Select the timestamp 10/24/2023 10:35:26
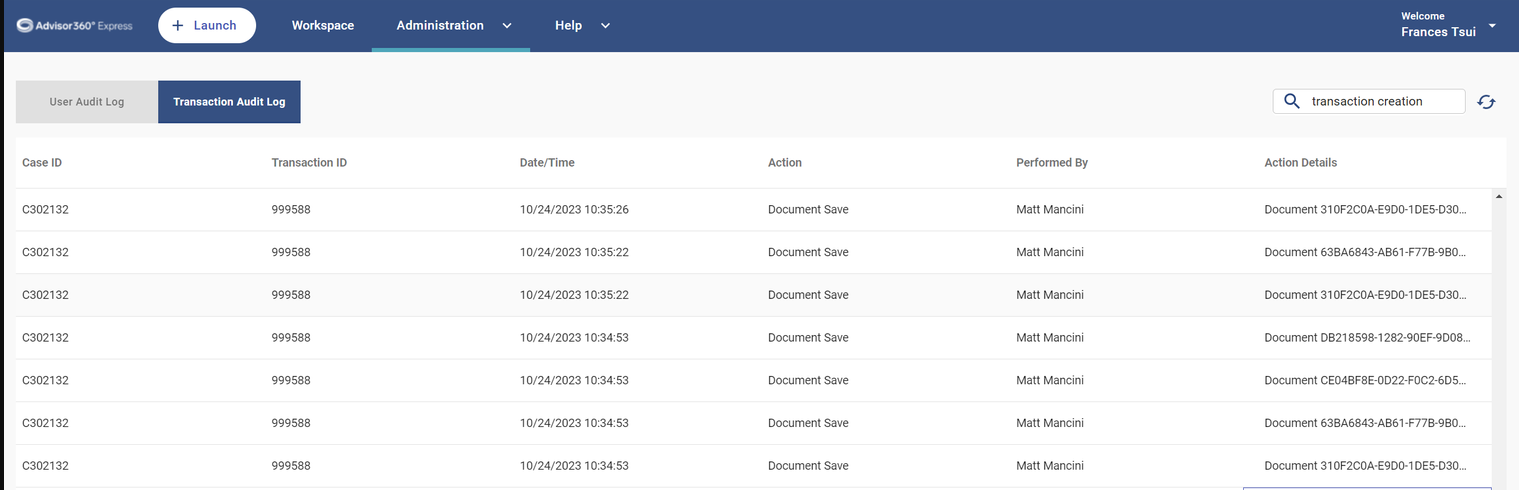Image resolution: width=1519 pixels, height=490 pixels. point(574,210)
